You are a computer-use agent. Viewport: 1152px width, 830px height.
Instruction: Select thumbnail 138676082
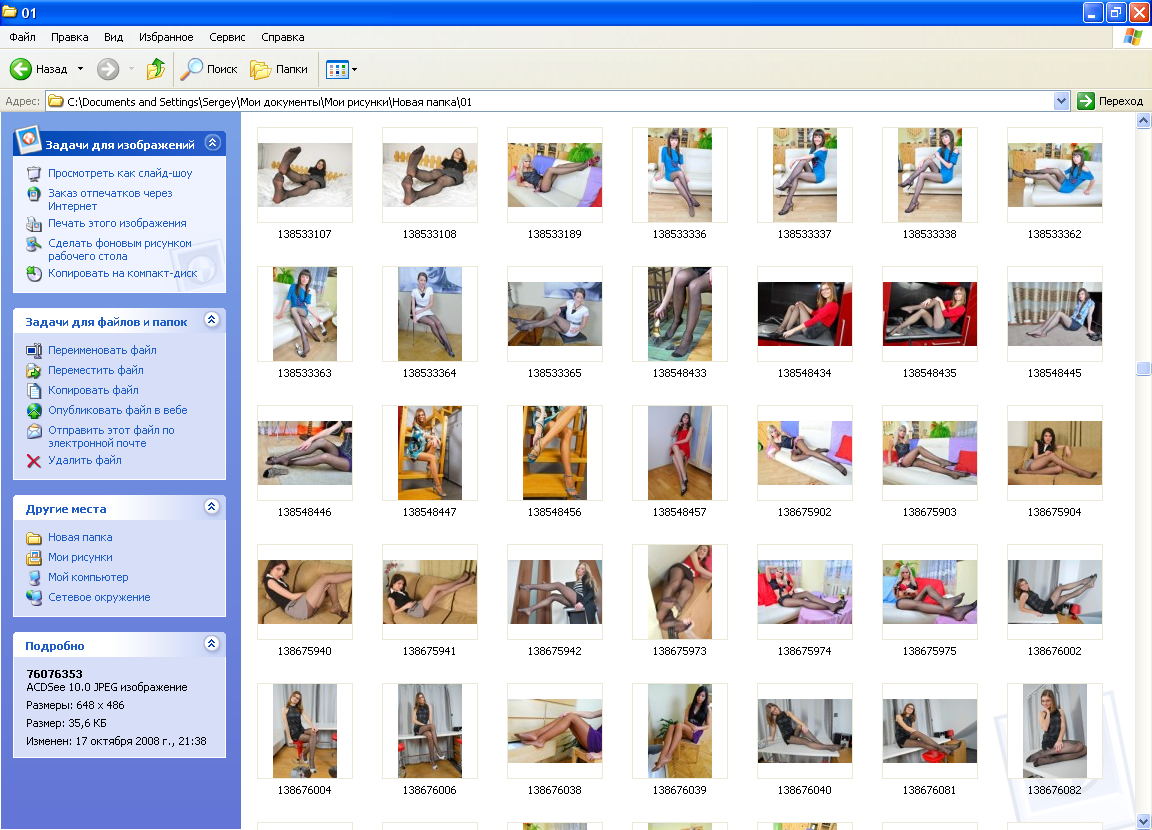point(1054,731)
